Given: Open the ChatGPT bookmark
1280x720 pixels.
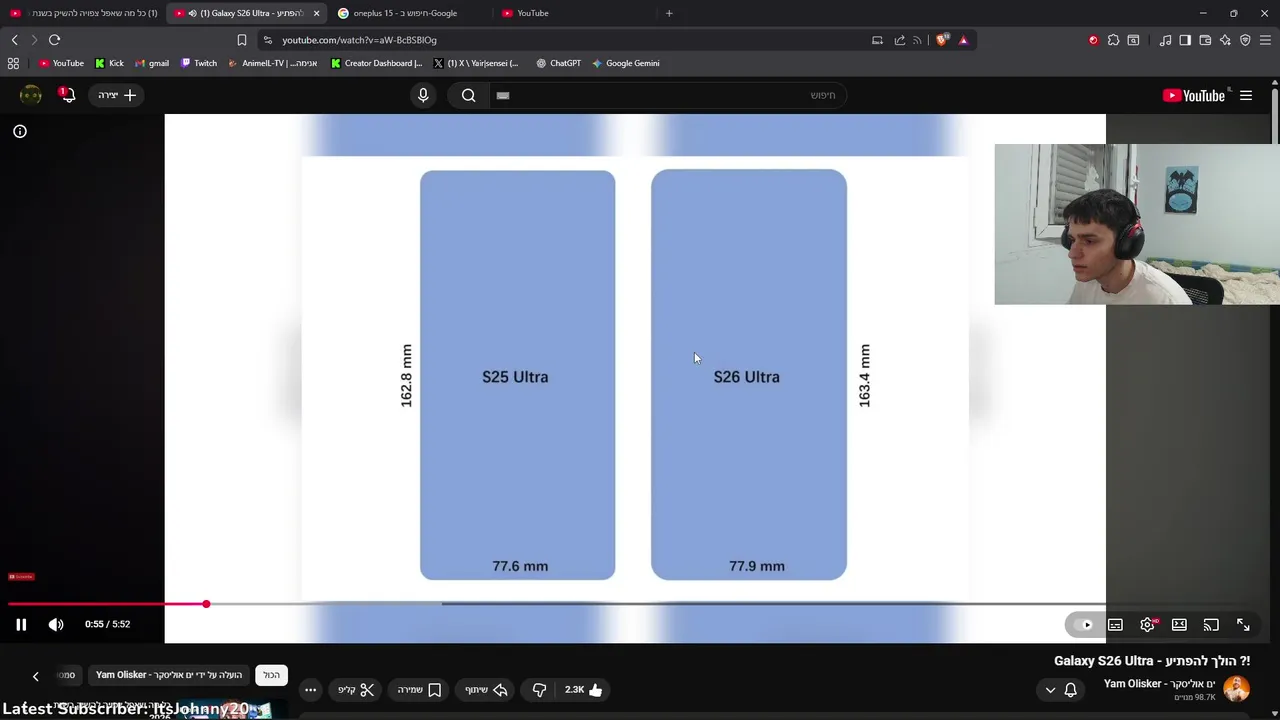Looking at the screenshot, I should pos(558,63).
